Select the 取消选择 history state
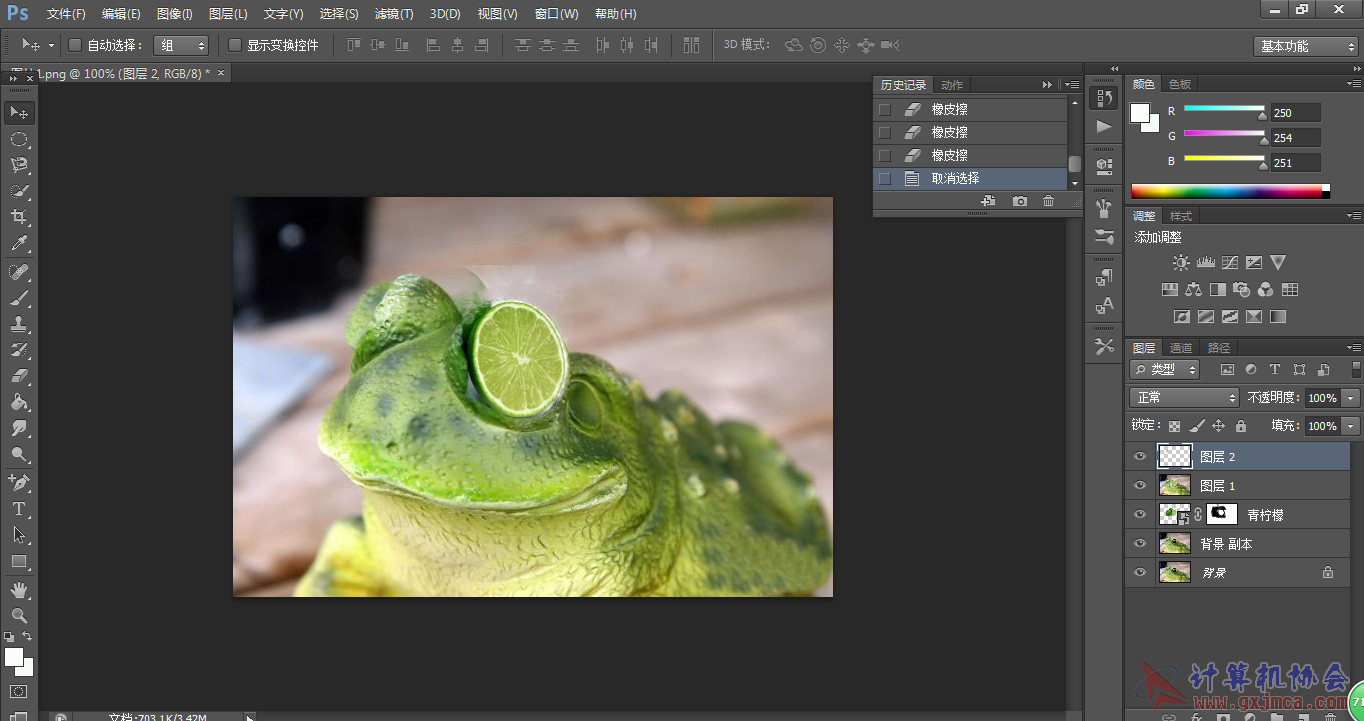The image size is (1364, 721). (971, 179)
